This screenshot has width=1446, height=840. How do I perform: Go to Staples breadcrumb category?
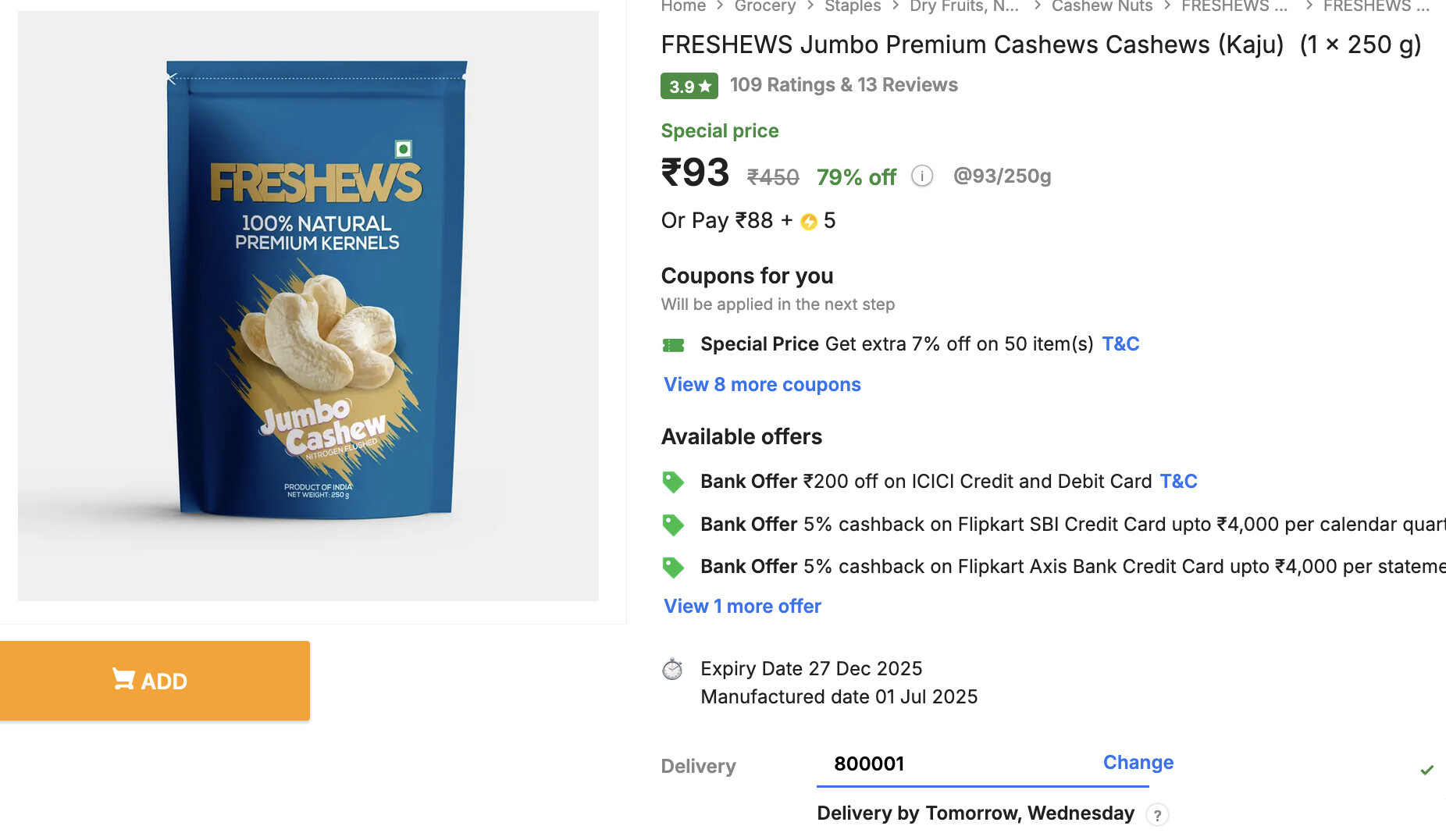pos(852,6)
